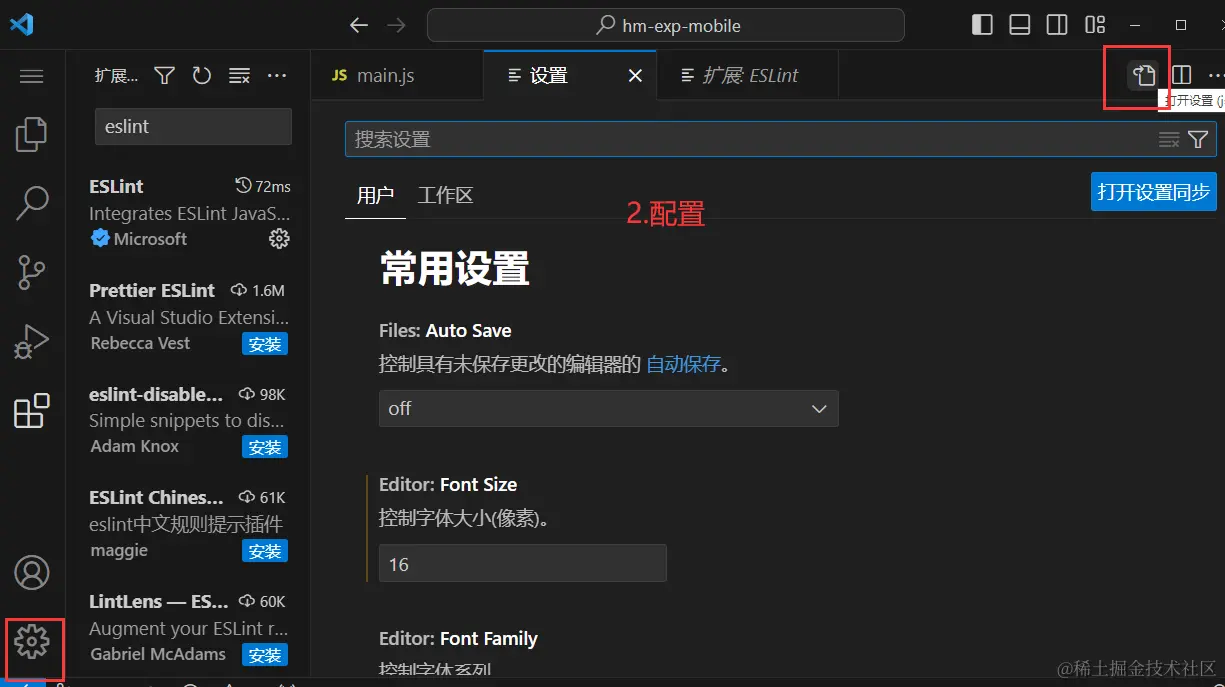This screenshot has width=1225, height=687.
Task: Click Files: Auto Save setting title
Action: click(x=445, y=330)
